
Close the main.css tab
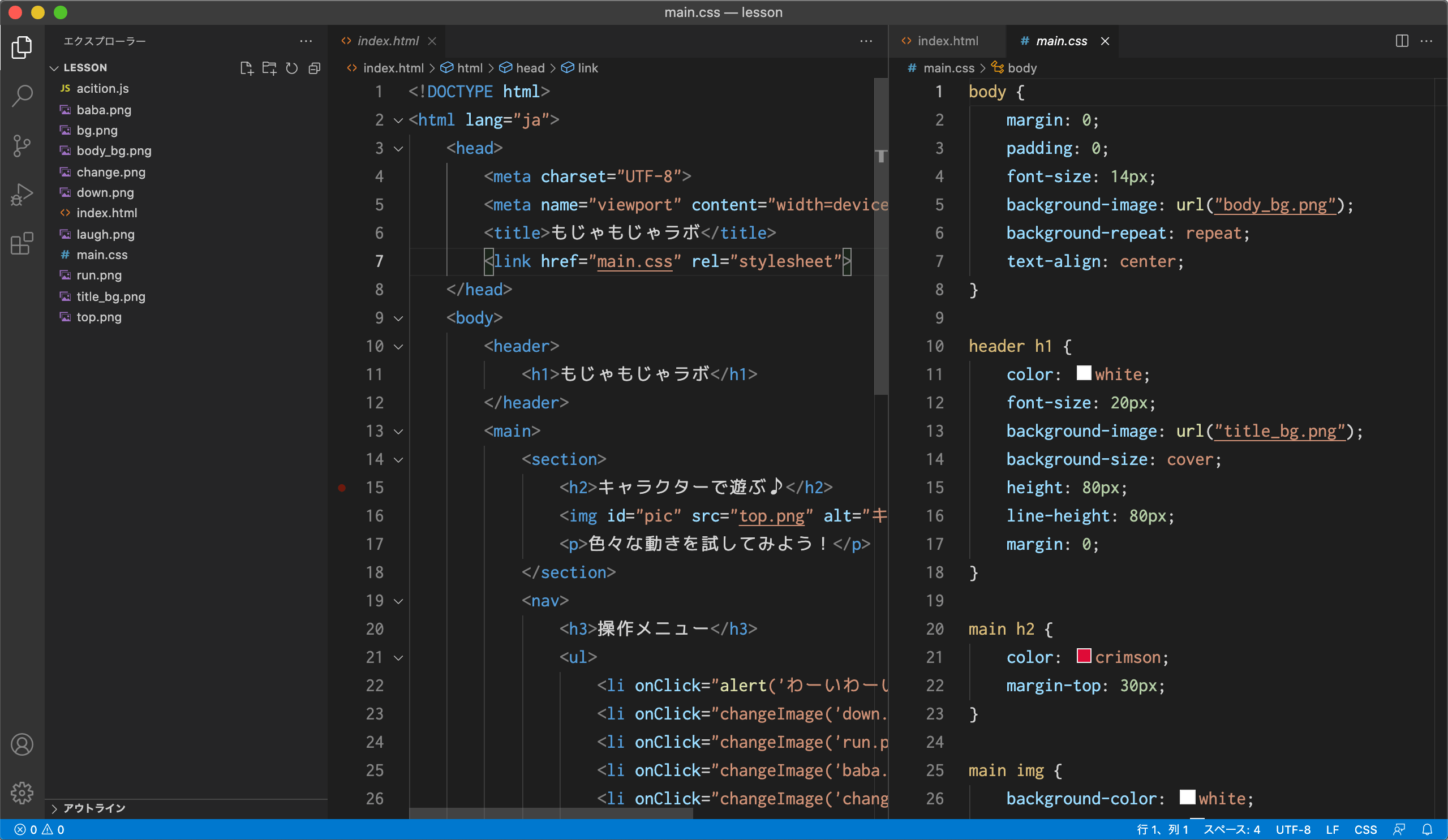pyautogui.click(x=1105, y=41)
